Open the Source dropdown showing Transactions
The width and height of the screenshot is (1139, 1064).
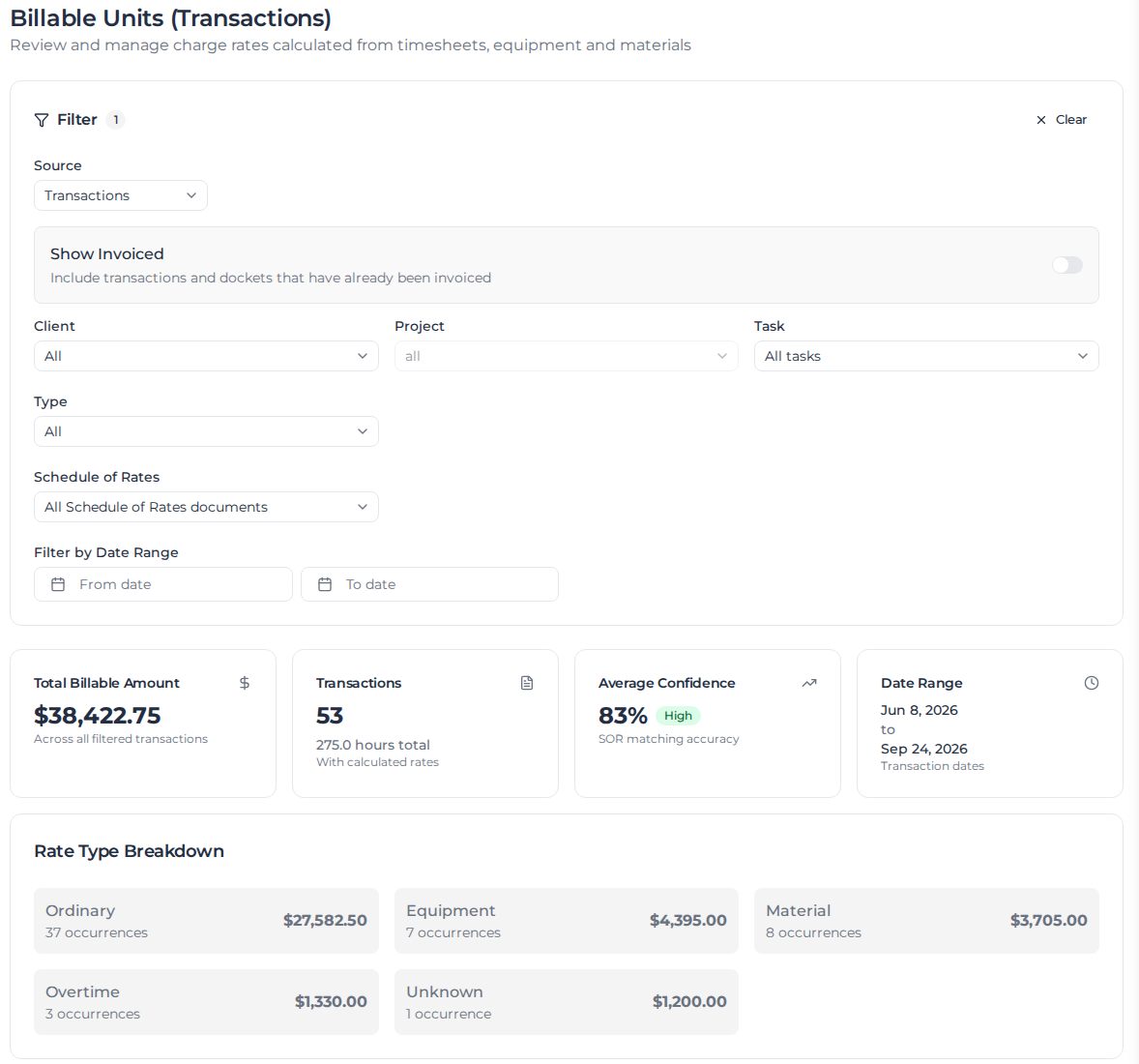pyautogui.click(x=121, y=195)
